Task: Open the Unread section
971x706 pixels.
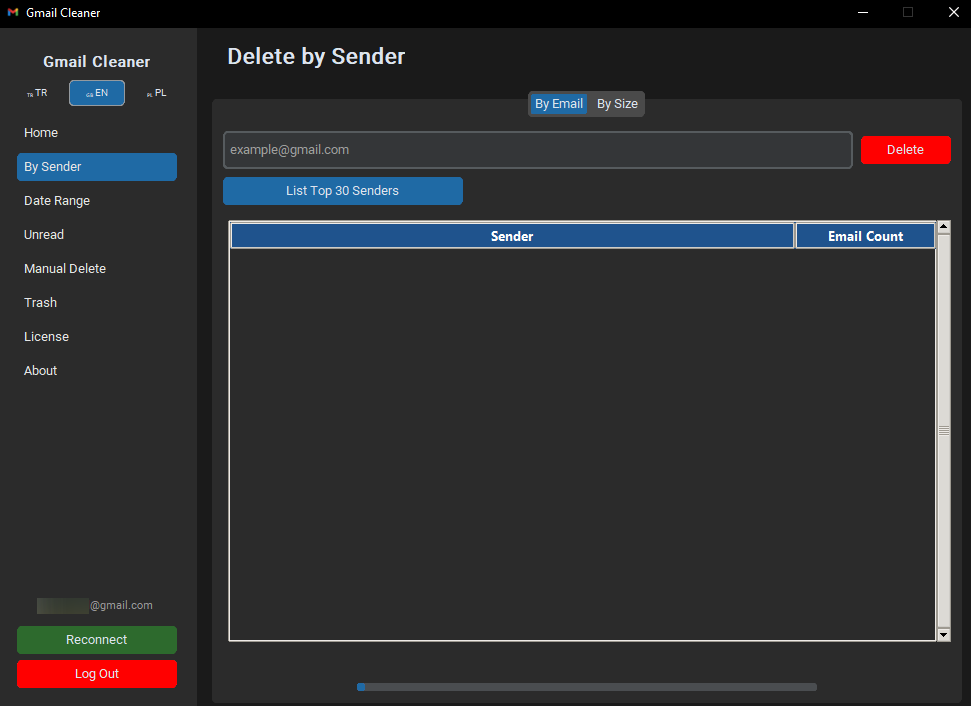Action: (97, 235)
